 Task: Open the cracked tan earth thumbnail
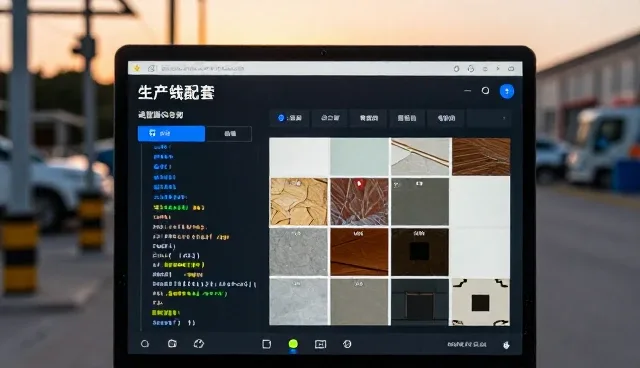(x=299, y=202)
